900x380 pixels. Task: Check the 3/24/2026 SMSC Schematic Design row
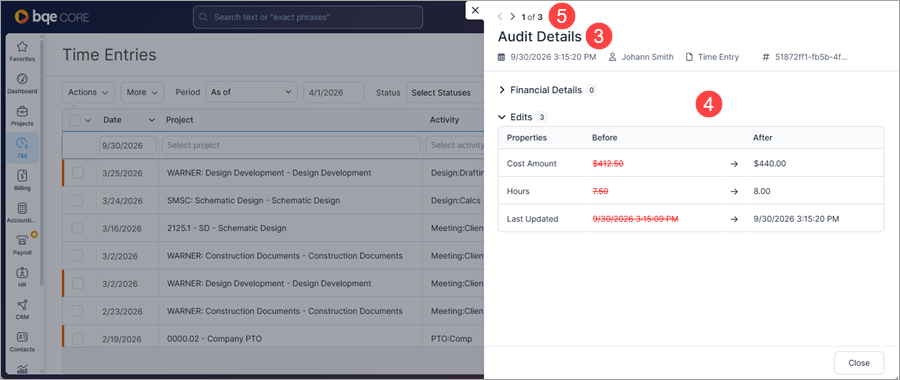(78, 200)
